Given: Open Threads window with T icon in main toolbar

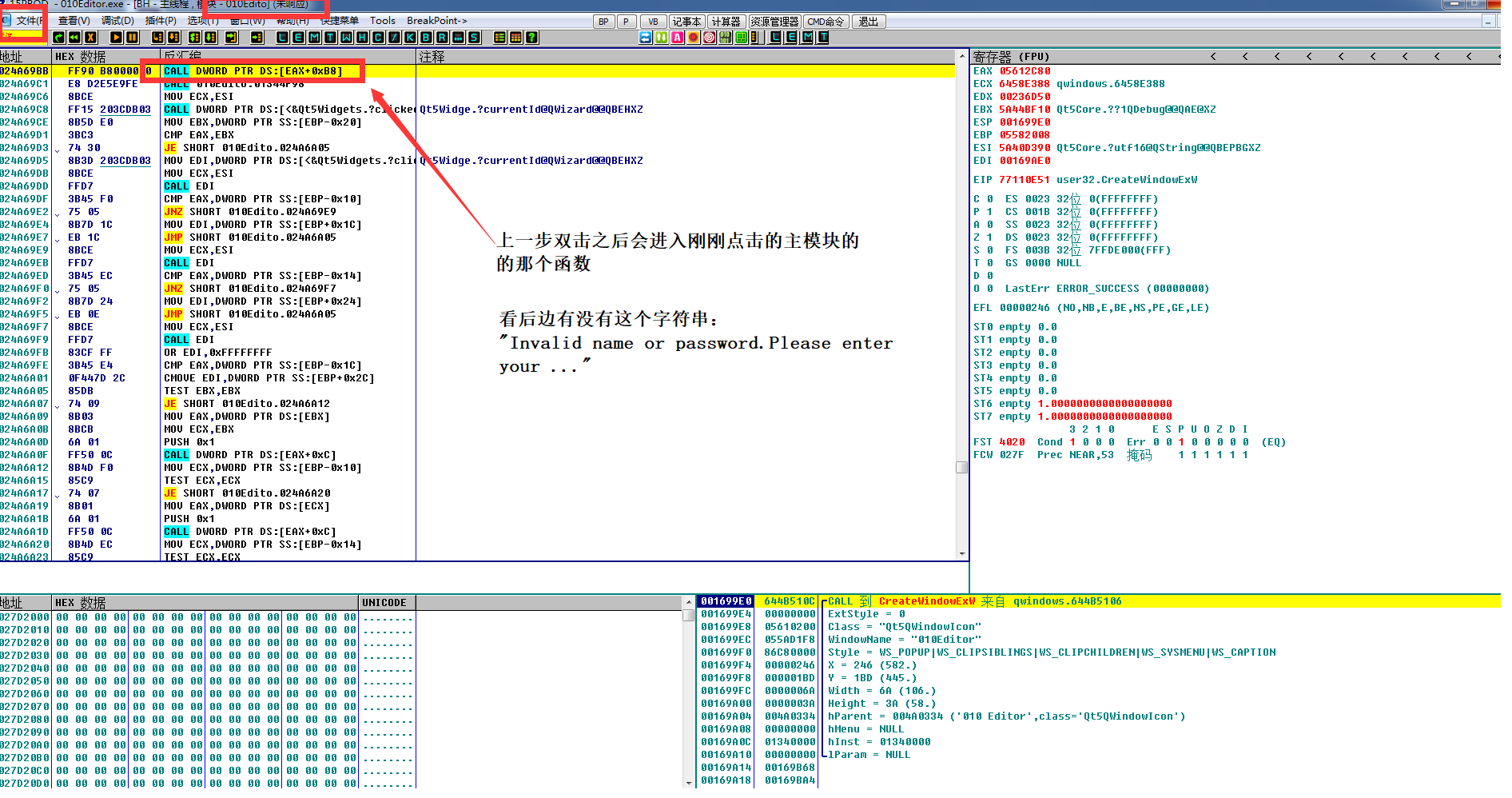Looking at the screenshot, I should click(330, 37).
